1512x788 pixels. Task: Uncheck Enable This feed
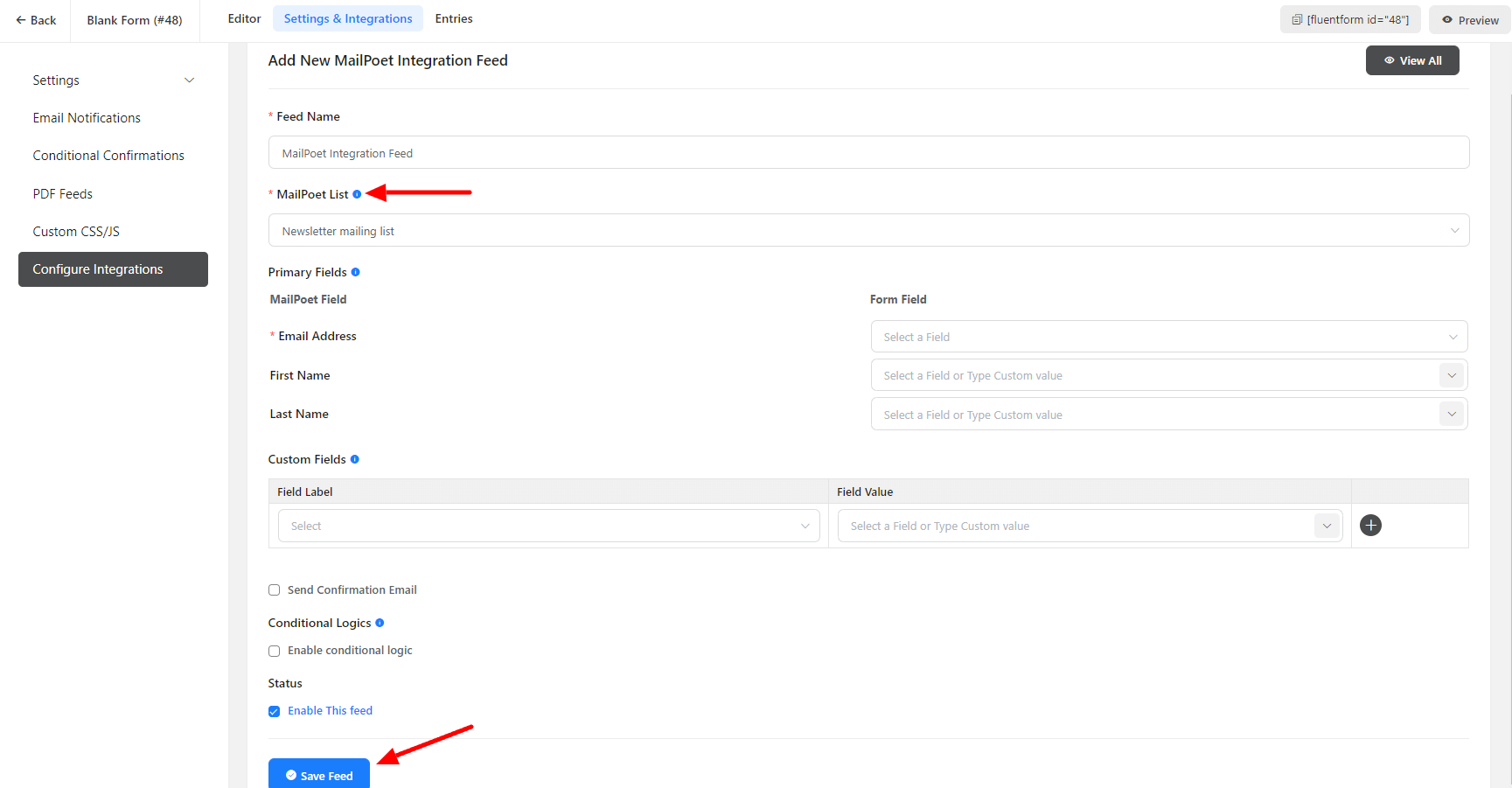coord(275,711)
